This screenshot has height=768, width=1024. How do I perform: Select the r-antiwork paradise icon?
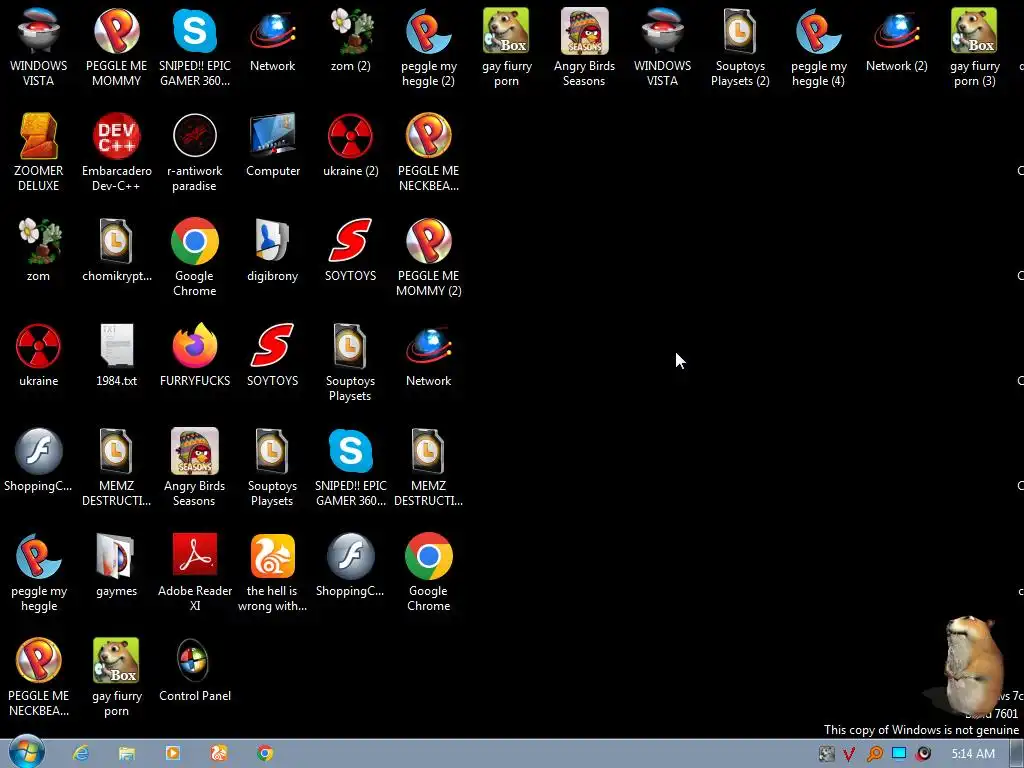pos(195,152)
